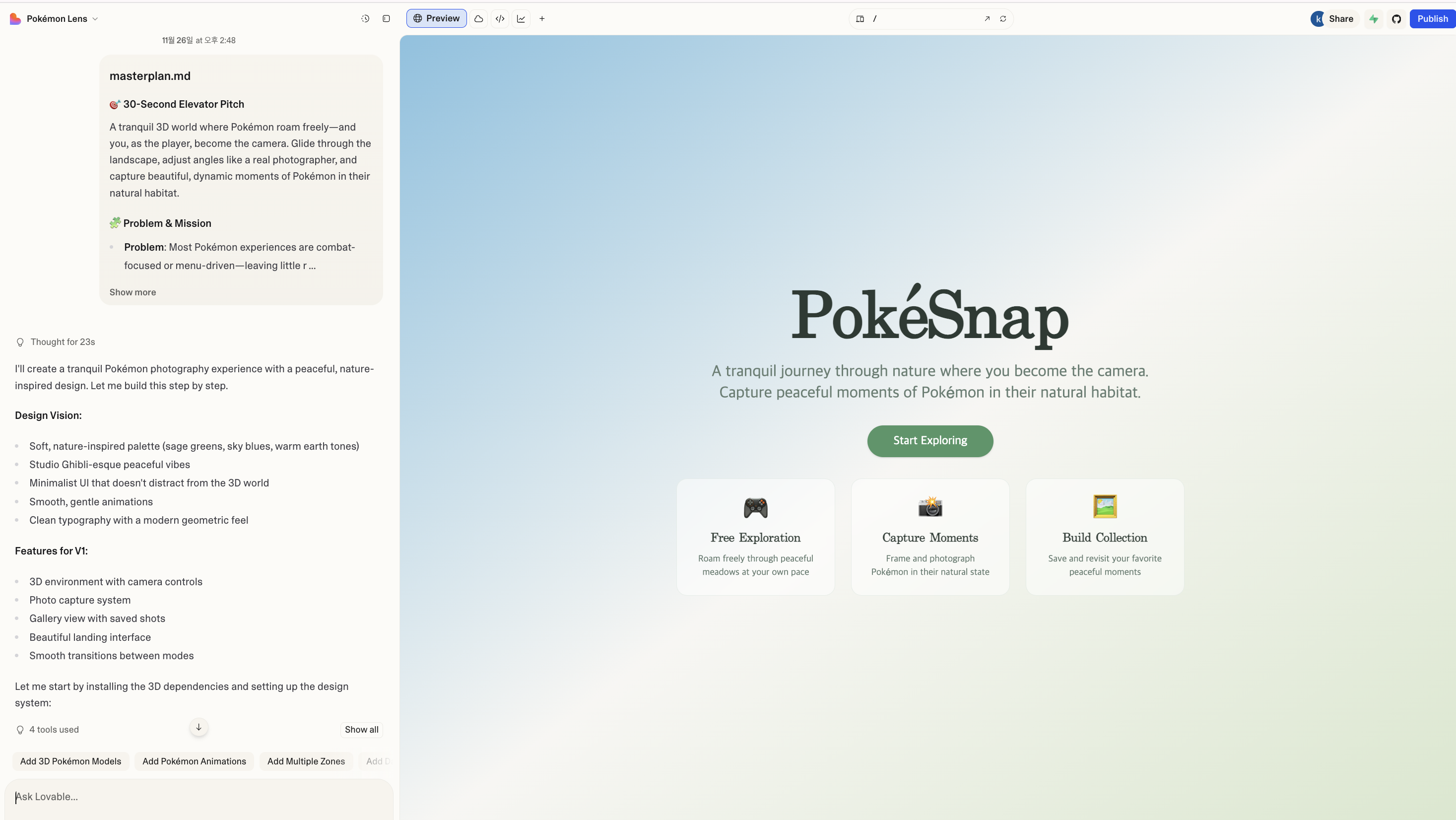The image size is (1456, 820).
Task: Click the Design Vision: heading
Action: click(x=48, y=415)
